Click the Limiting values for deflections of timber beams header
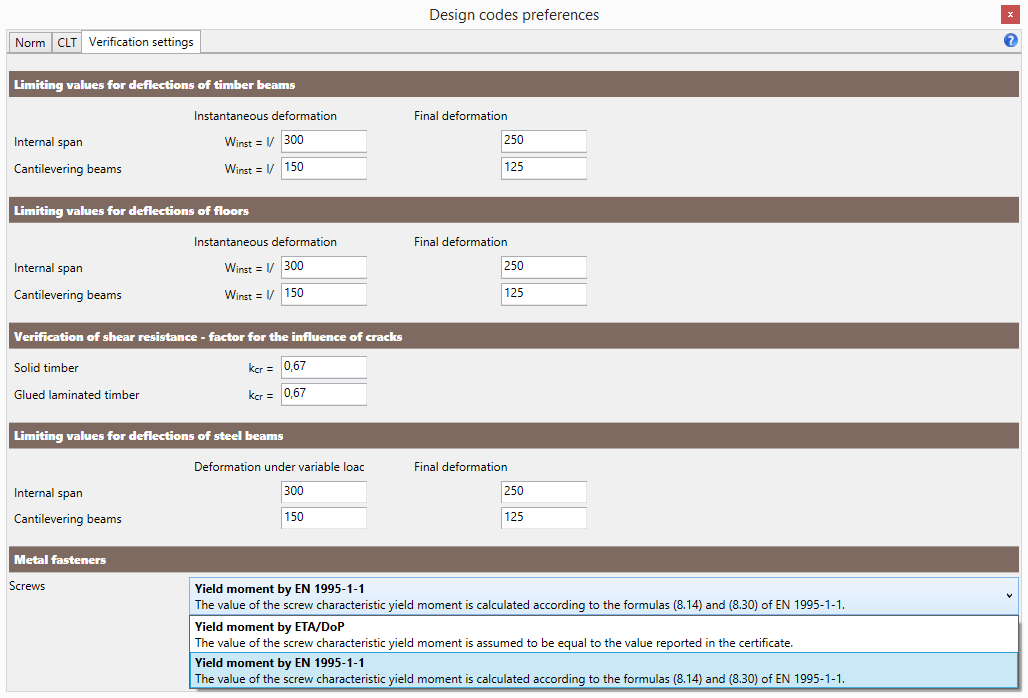1028x698 pixels. click(x=514, y=85)
